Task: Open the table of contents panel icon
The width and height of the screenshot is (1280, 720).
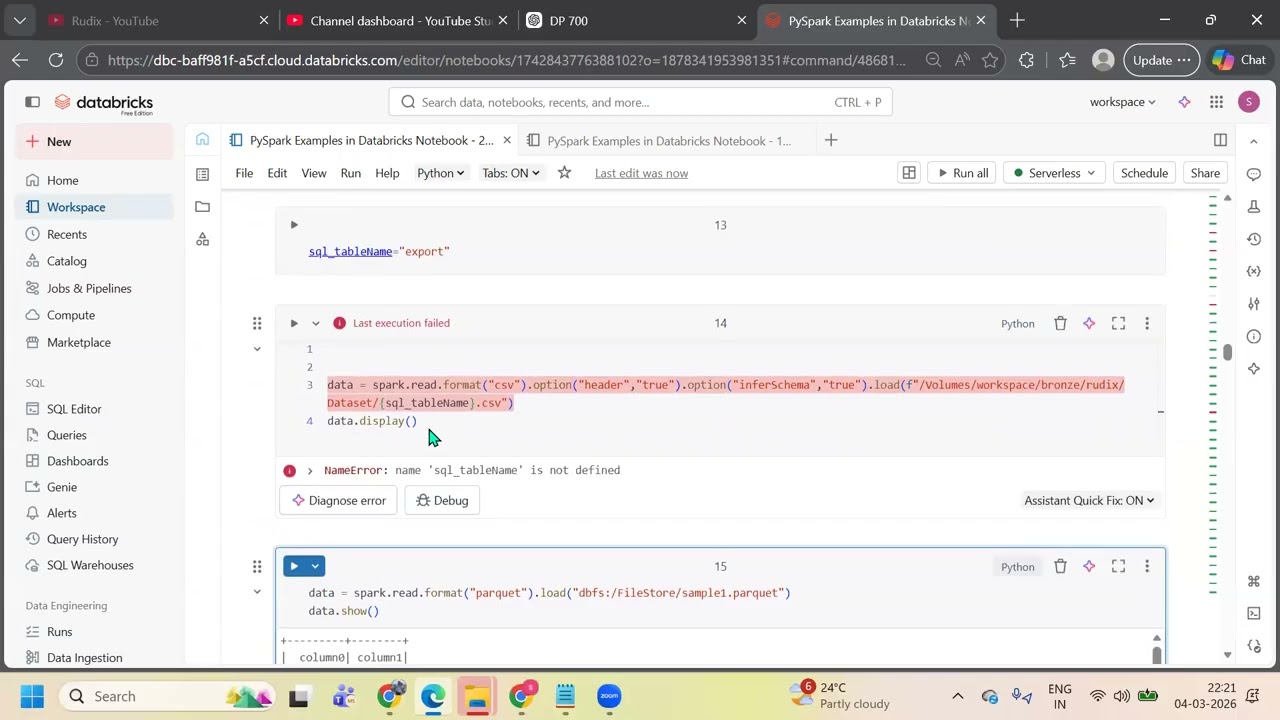Action: click(x=202, y=174)
